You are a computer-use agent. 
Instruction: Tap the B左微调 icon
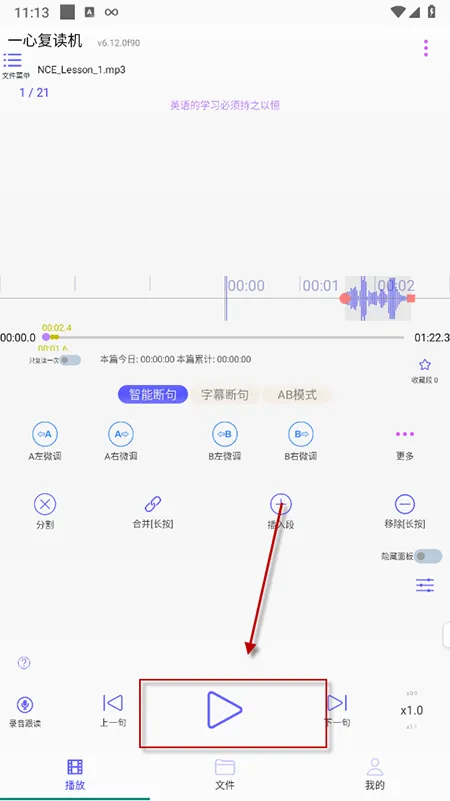click(225, 434)
